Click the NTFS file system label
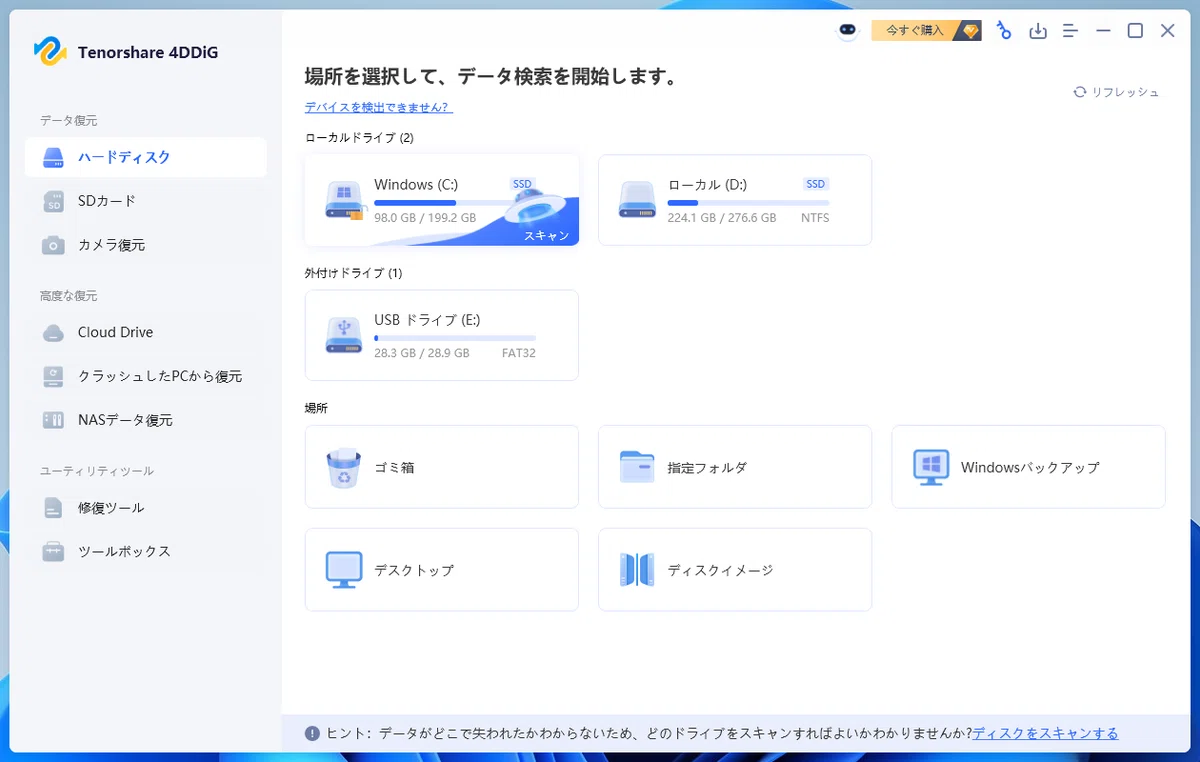 (815, 218)
